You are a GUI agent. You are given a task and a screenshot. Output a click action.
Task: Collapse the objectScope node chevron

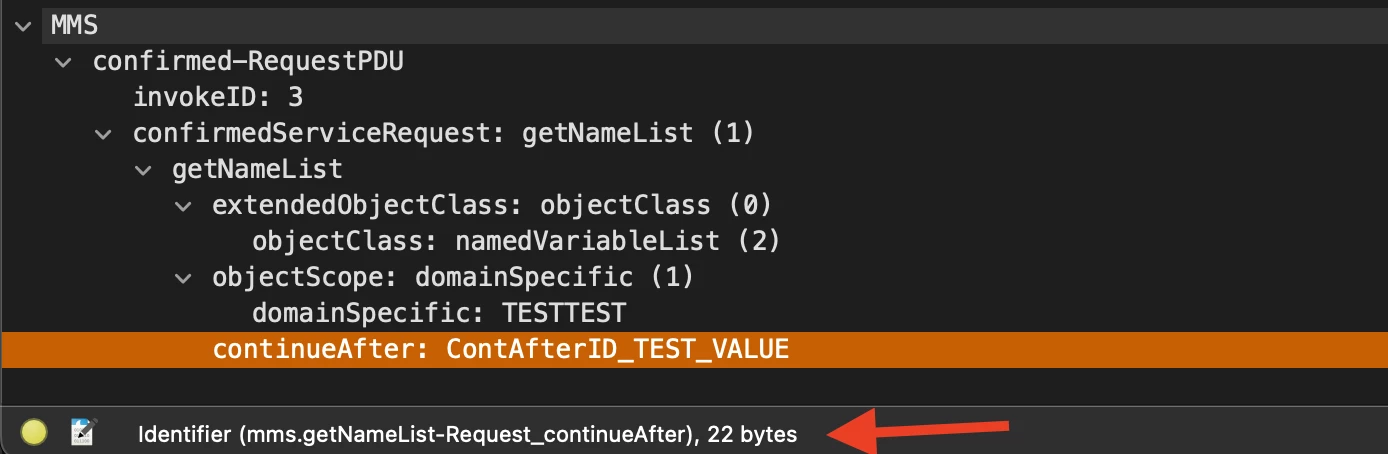183,277
